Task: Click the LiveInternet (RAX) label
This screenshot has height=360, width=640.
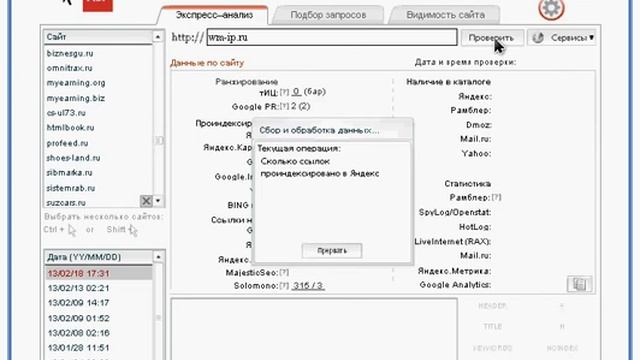Action: pos(453,242)
